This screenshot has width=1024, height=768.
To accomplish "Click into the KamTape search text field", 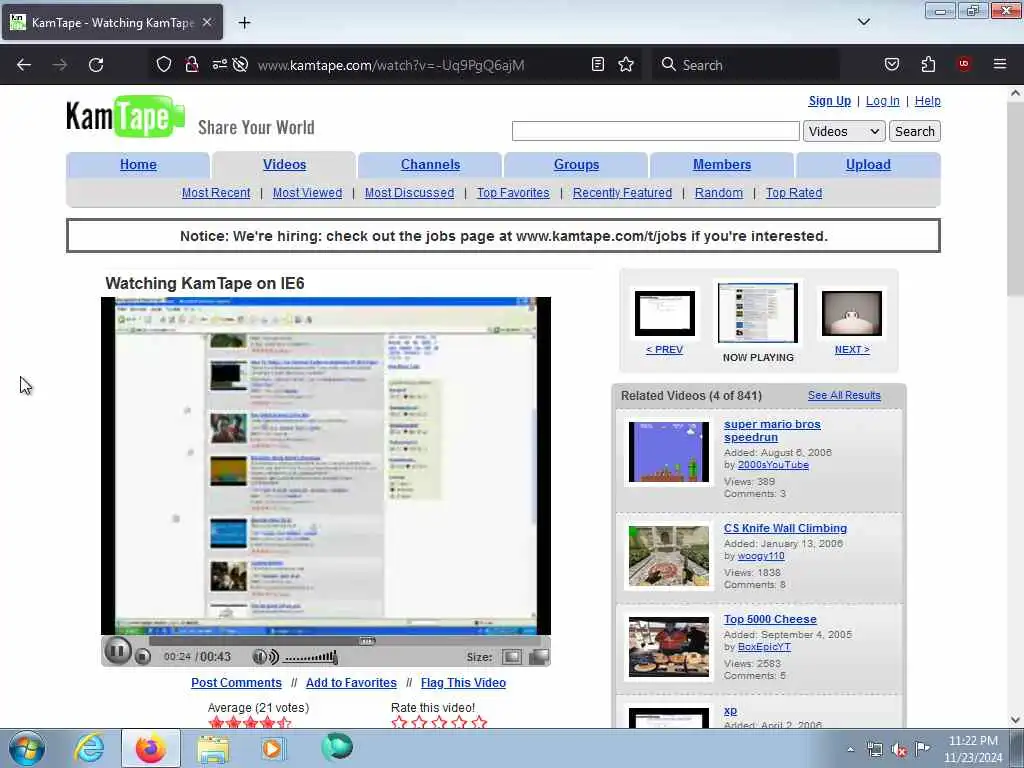I will [x=656, y=131].
